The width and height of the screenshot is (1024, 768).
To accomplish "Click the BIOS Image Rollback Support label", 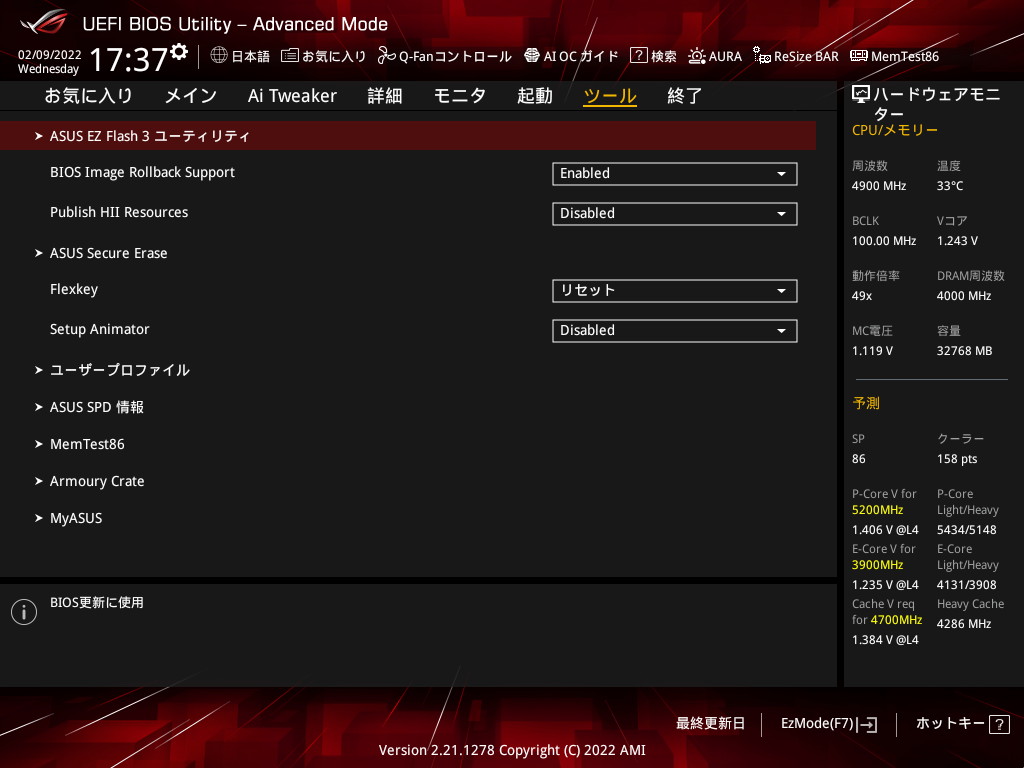I will click(142, 172).
